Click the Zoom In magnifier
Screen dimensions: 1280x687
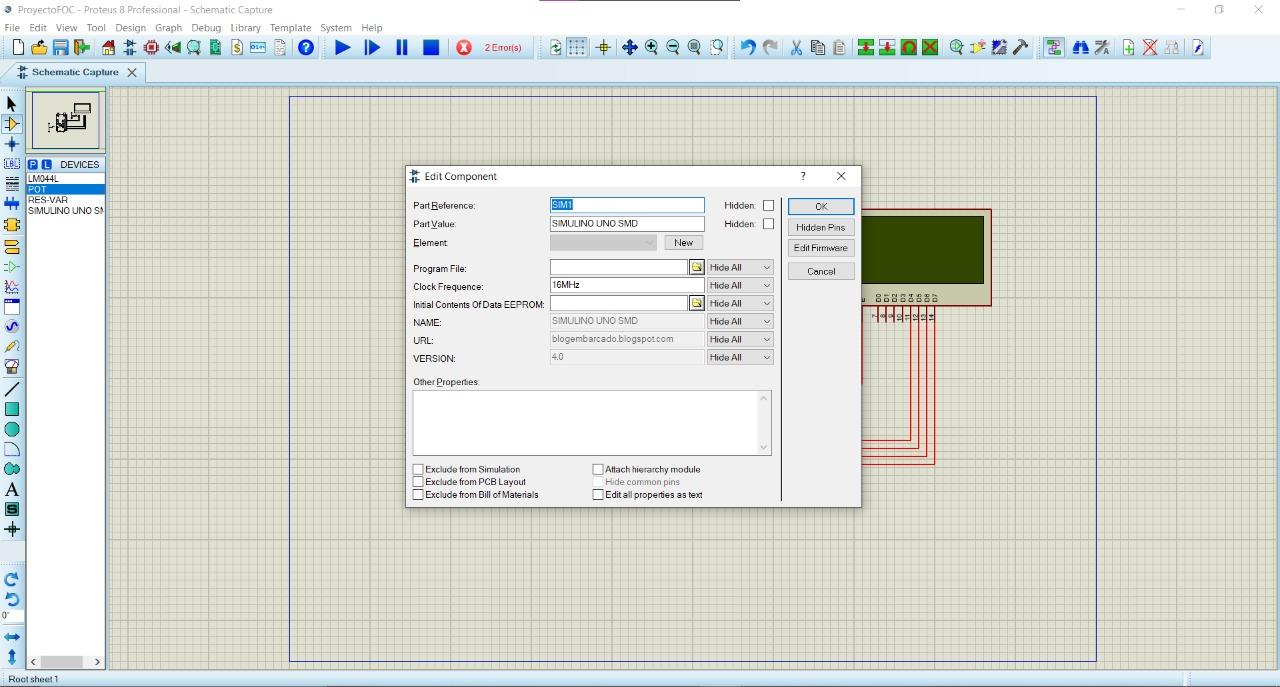tap(651, 47)
